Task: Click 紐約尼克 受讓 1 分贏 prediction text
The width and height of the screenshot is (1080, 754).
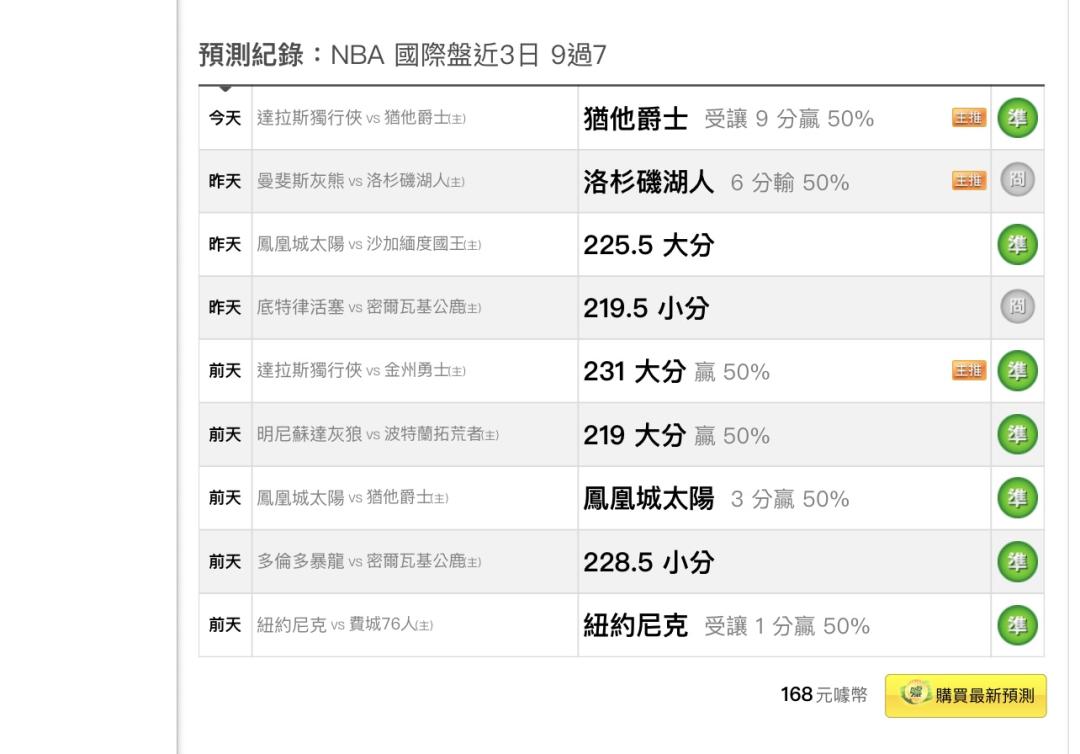Action: [726, 626]
